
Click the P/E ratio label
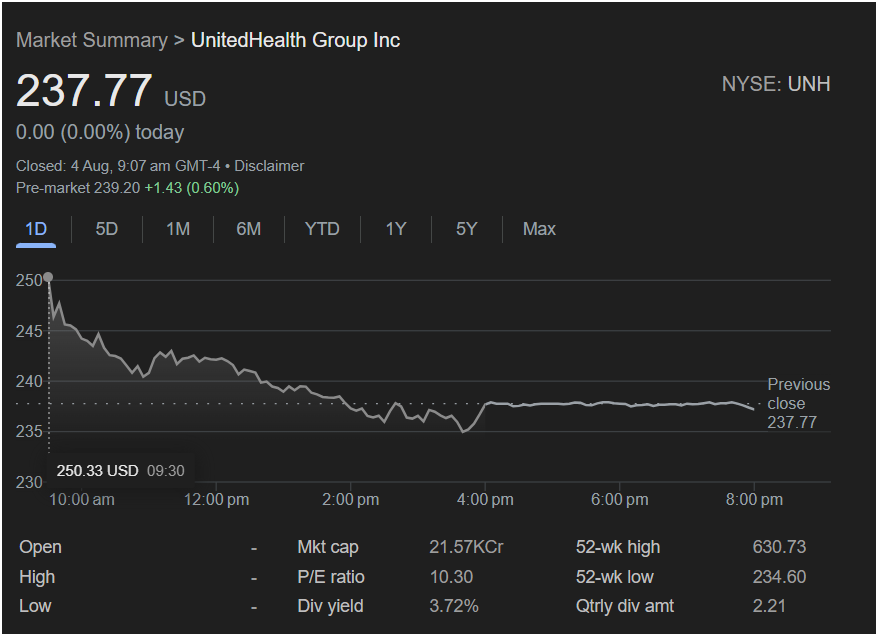pos(331,577)
